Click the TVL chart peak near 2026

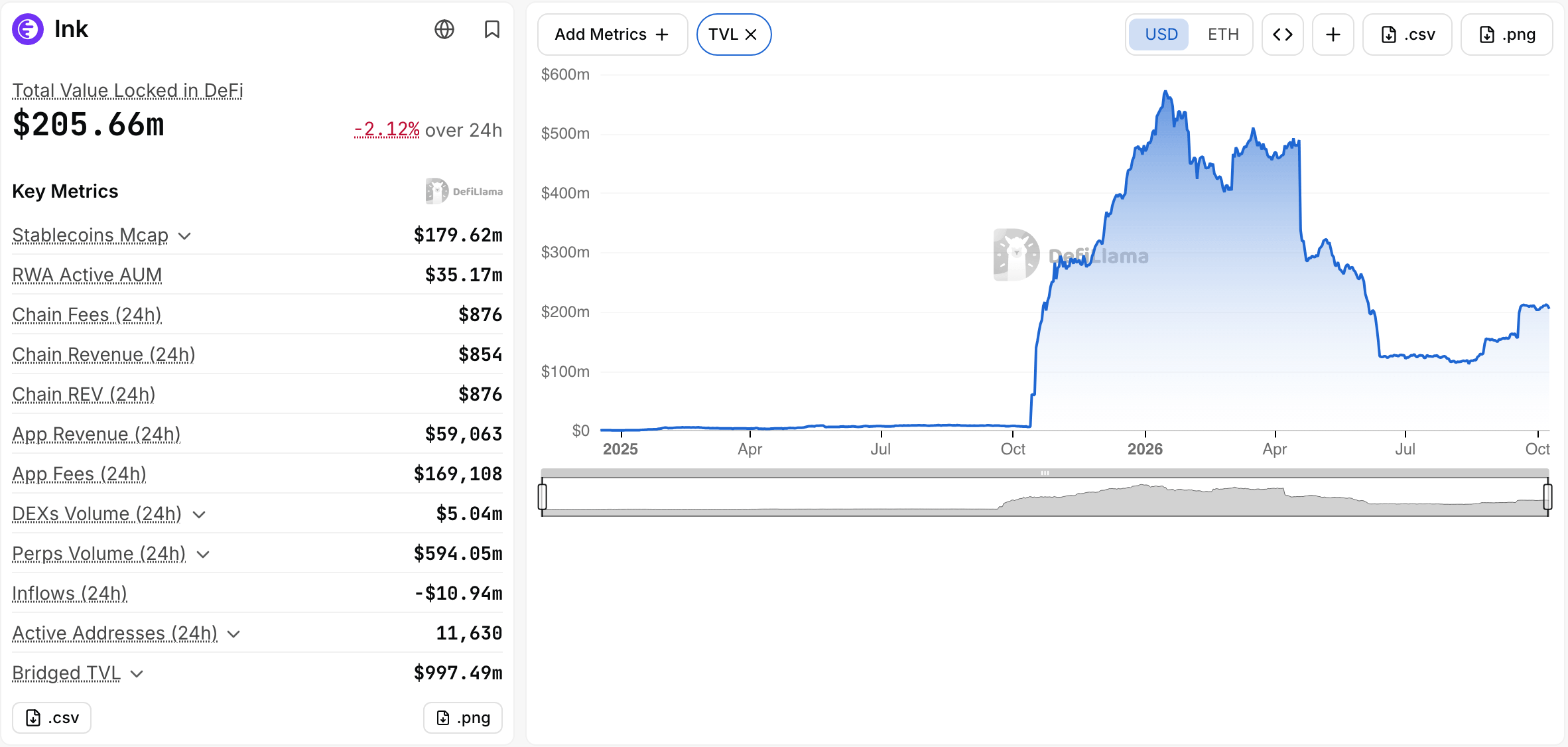[1165, 92]
